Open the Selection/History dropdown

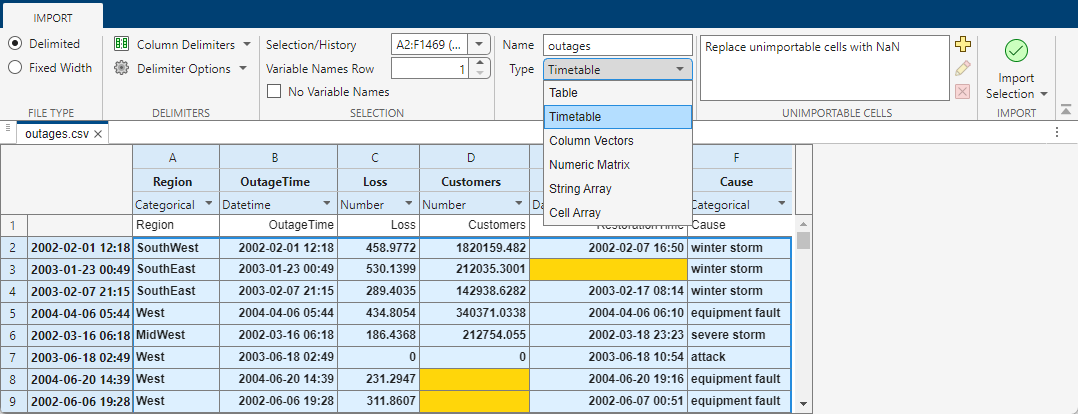pos(479,44)
